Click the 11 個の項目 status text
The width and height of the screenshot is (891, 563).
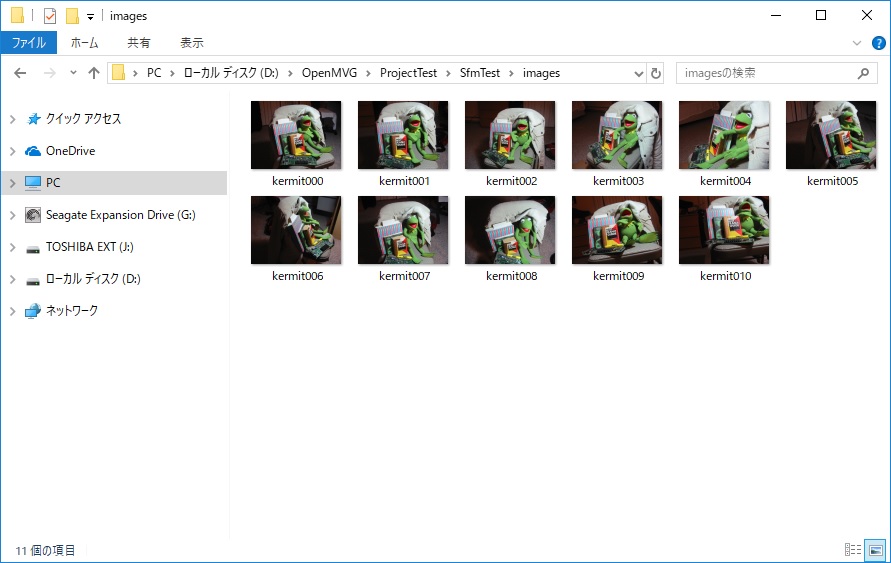tap(45, 551)
